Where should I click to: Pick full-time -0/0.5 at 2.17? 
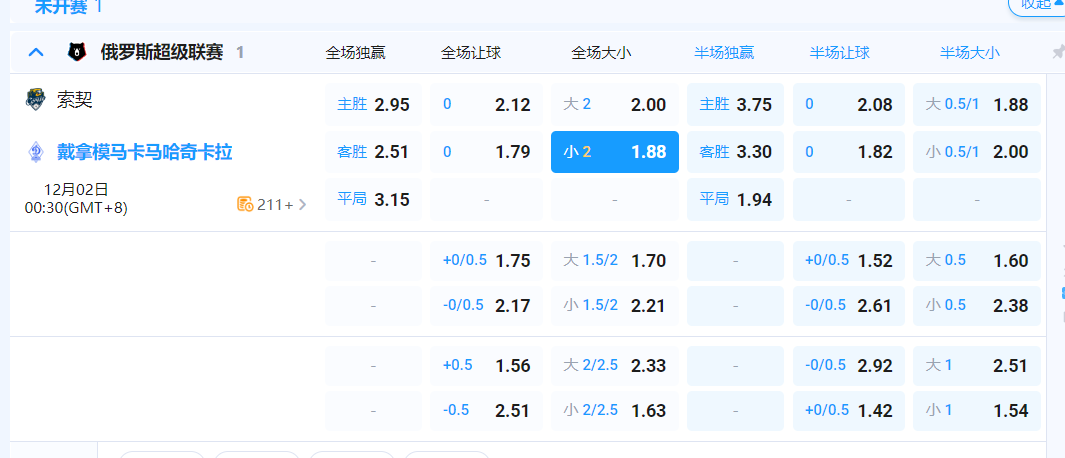[x=486, y=306]
